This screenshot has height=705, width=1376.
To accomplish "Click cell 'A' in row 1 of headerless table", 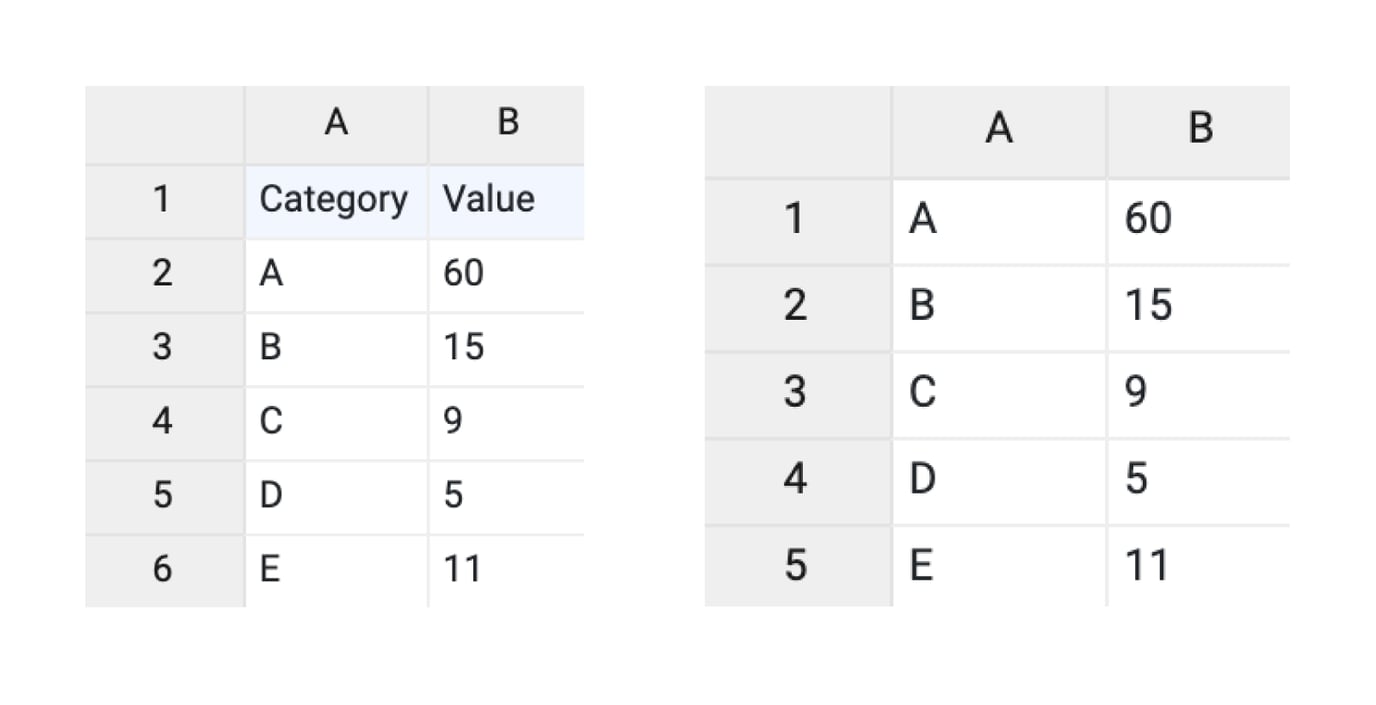I will [x=998, y=219].
